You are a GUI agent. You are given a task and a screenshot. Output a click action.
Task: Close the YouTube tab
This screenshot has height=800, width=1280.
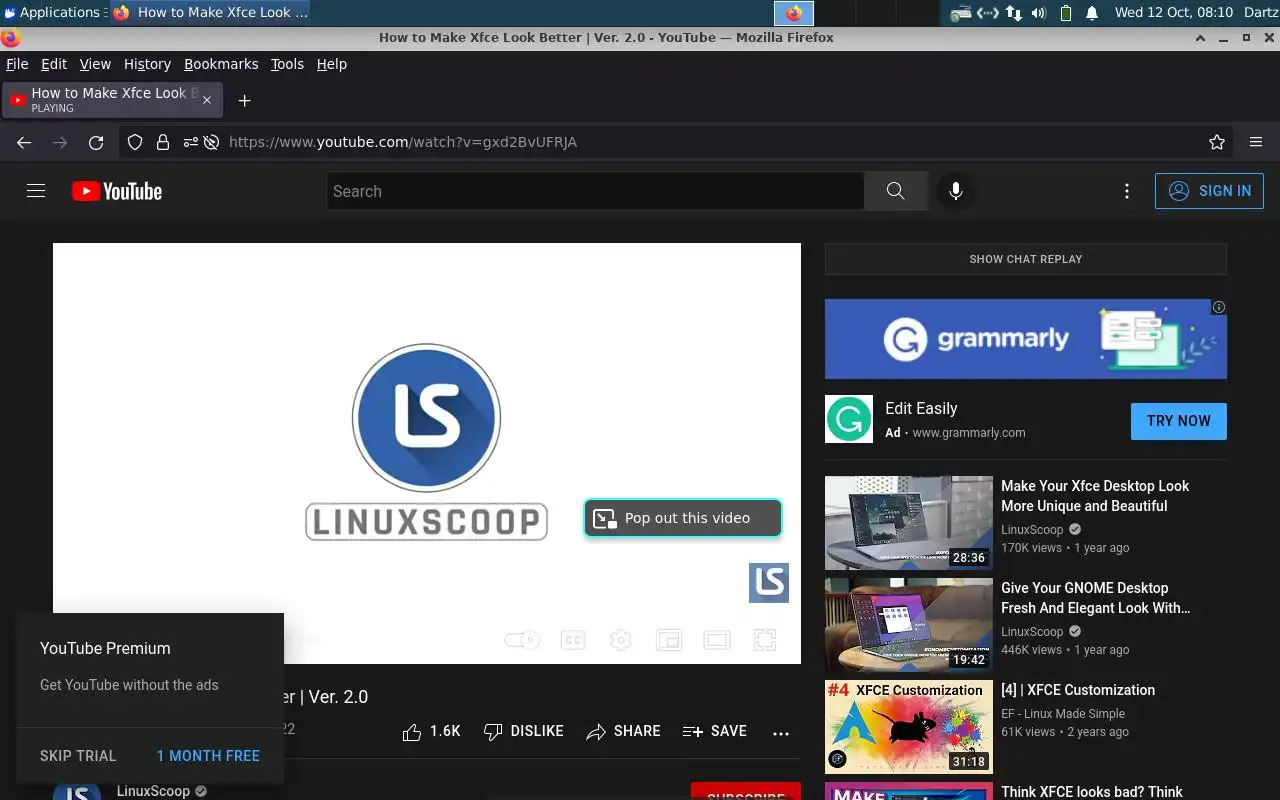click(x=207, y=100)
